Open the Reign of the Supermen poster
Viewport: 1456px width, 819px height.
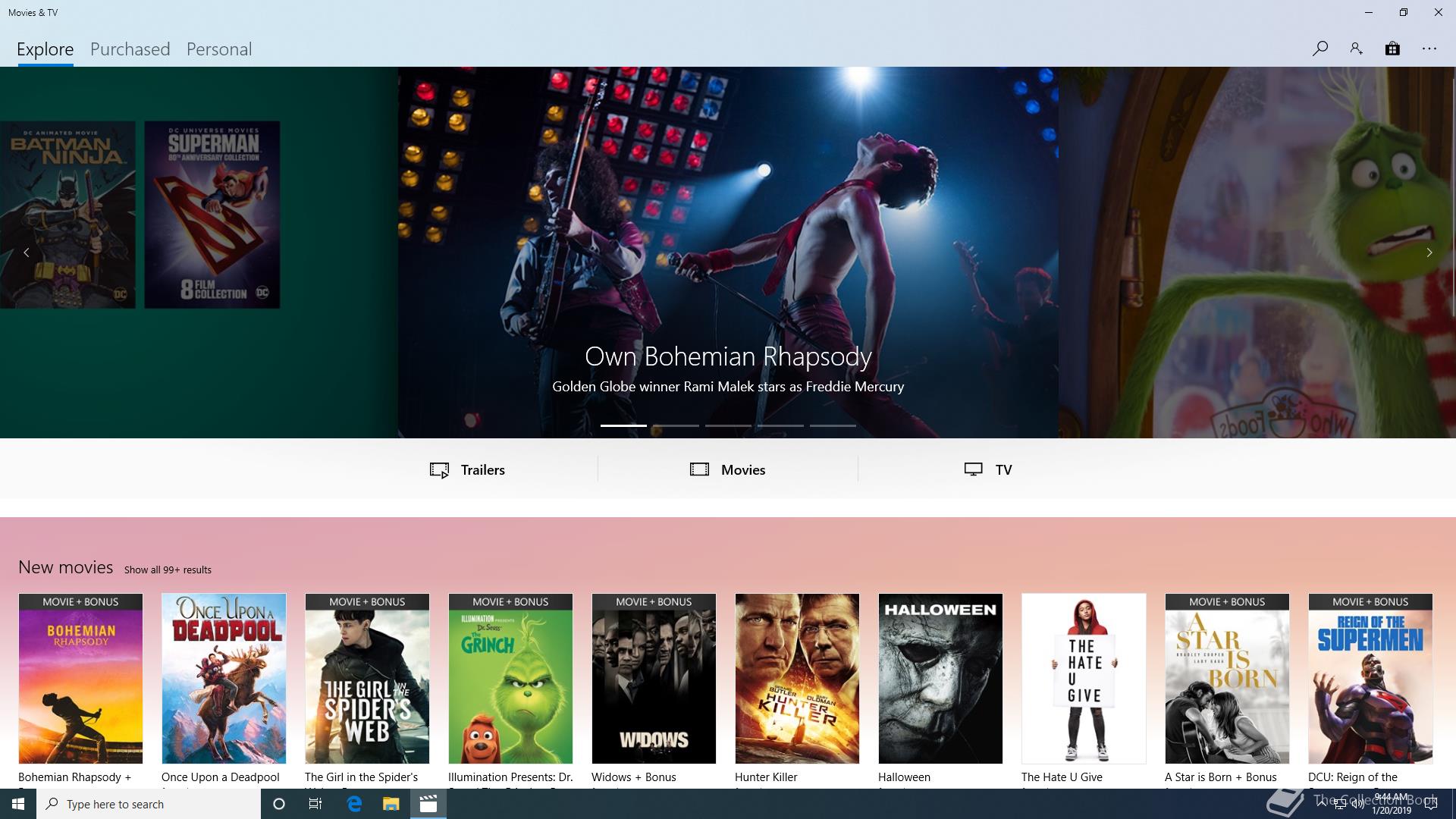[1370, 679]
